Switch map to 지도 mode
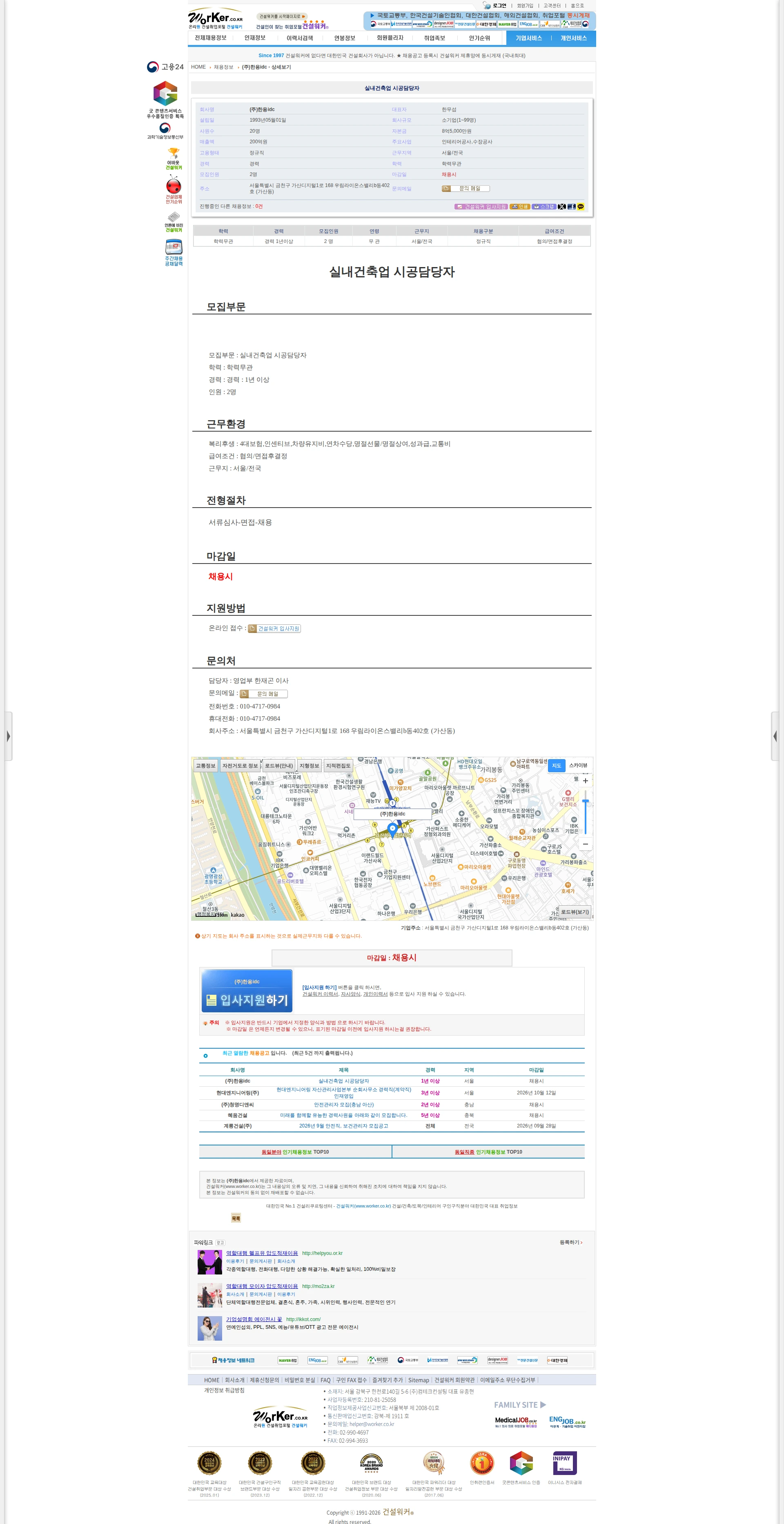 tap(556, 766)
